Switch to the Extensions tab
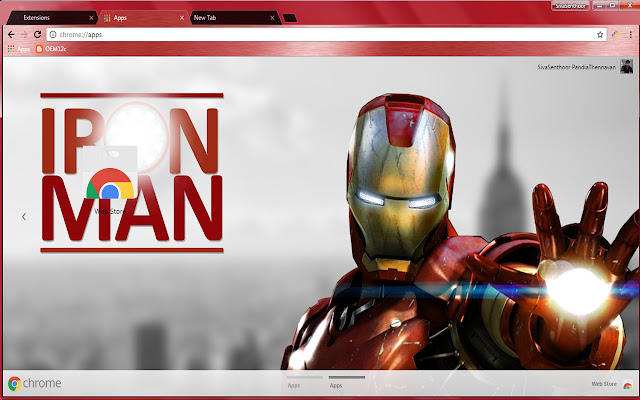This screenshot has width=640, height=400. coord(53,18)
